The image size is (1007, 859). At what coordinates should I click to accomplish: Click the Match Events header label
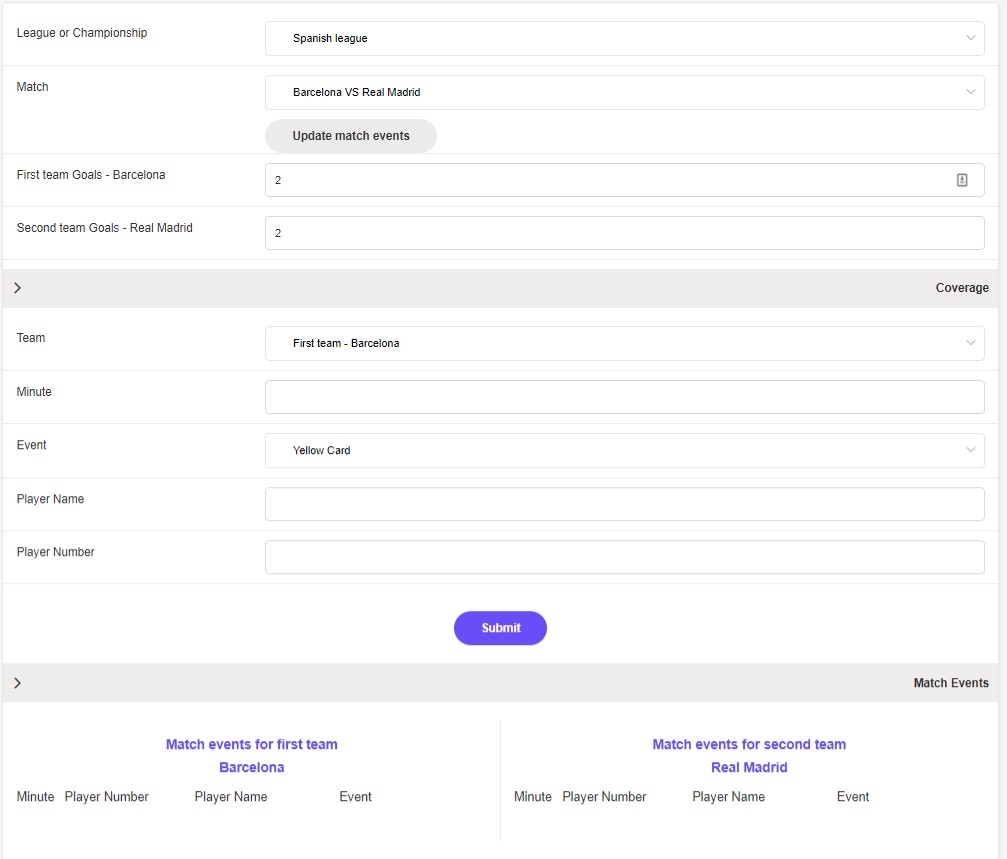point(950,683)
